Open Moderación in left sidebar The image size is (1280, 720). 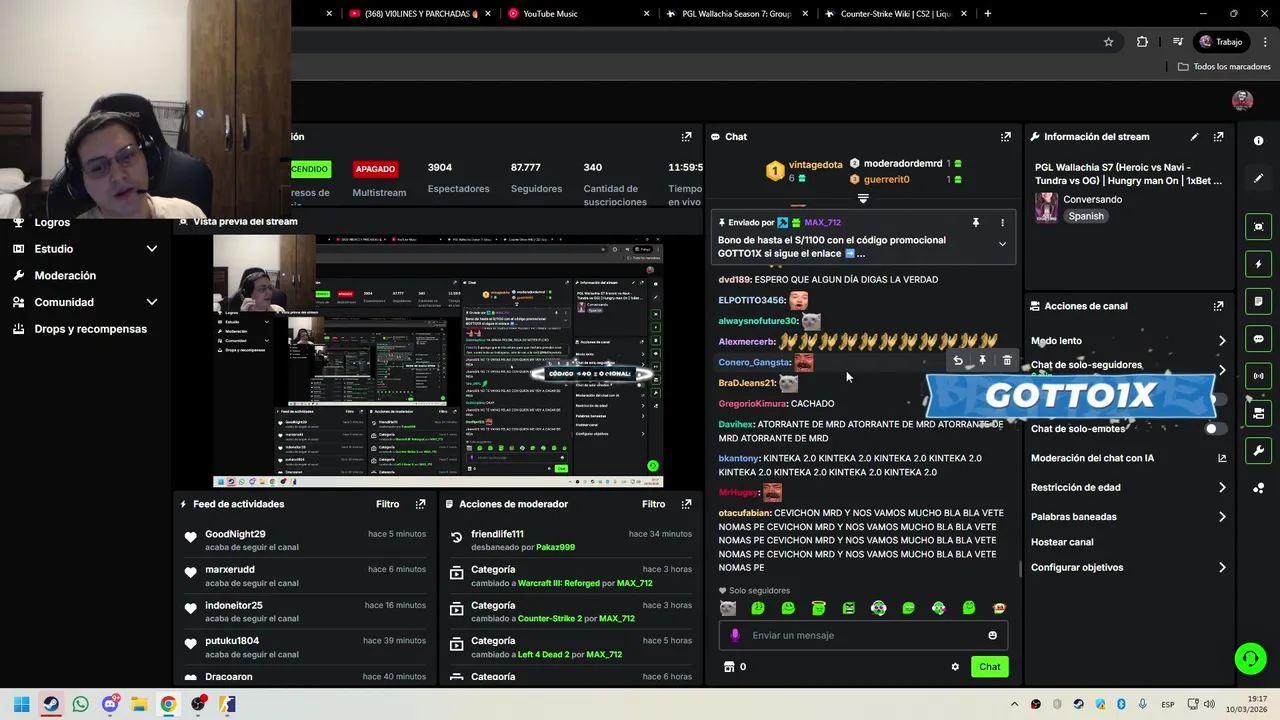(x=65, y=276)
